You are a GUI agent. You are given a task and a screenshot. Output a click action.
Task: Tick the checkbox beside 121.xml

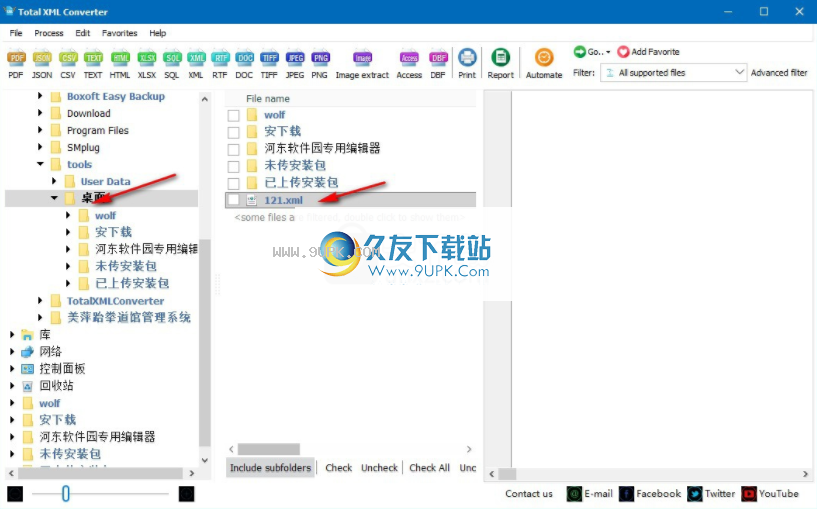tap(233, 200)
